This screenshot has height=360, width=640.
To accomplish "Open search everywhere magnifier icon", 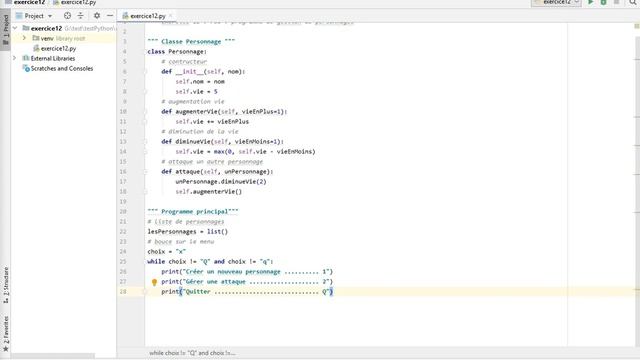I will [x=633, y=2].
